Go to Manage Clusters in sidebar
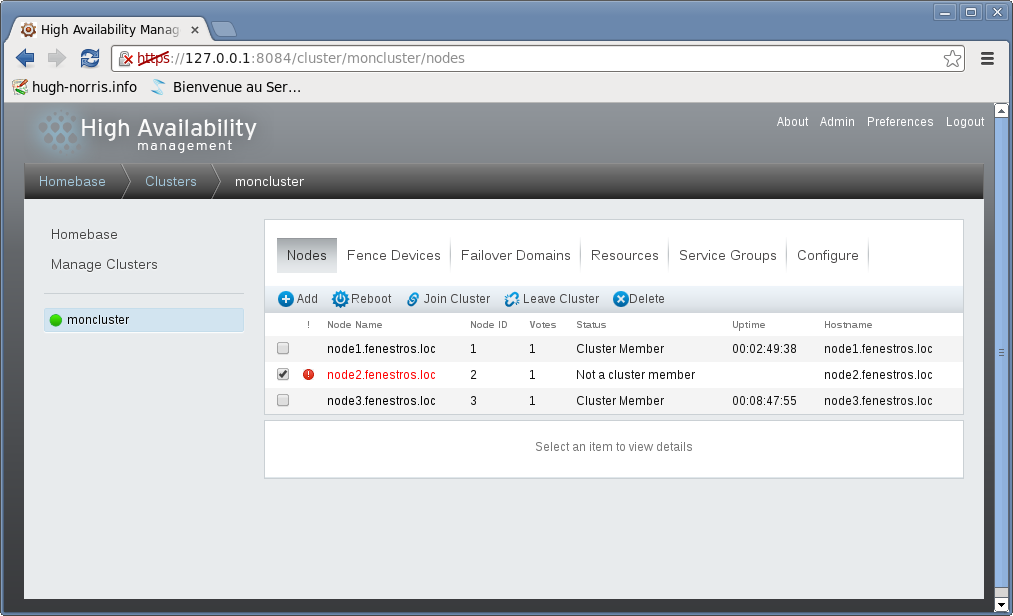 pos(104,265)
